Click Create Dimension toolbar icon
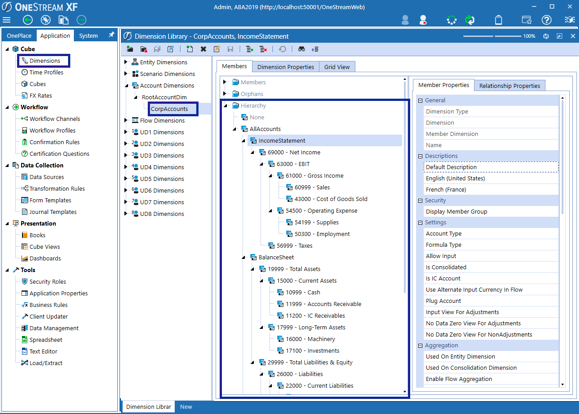Screen dimensions: 579x414 click(130, 49)
